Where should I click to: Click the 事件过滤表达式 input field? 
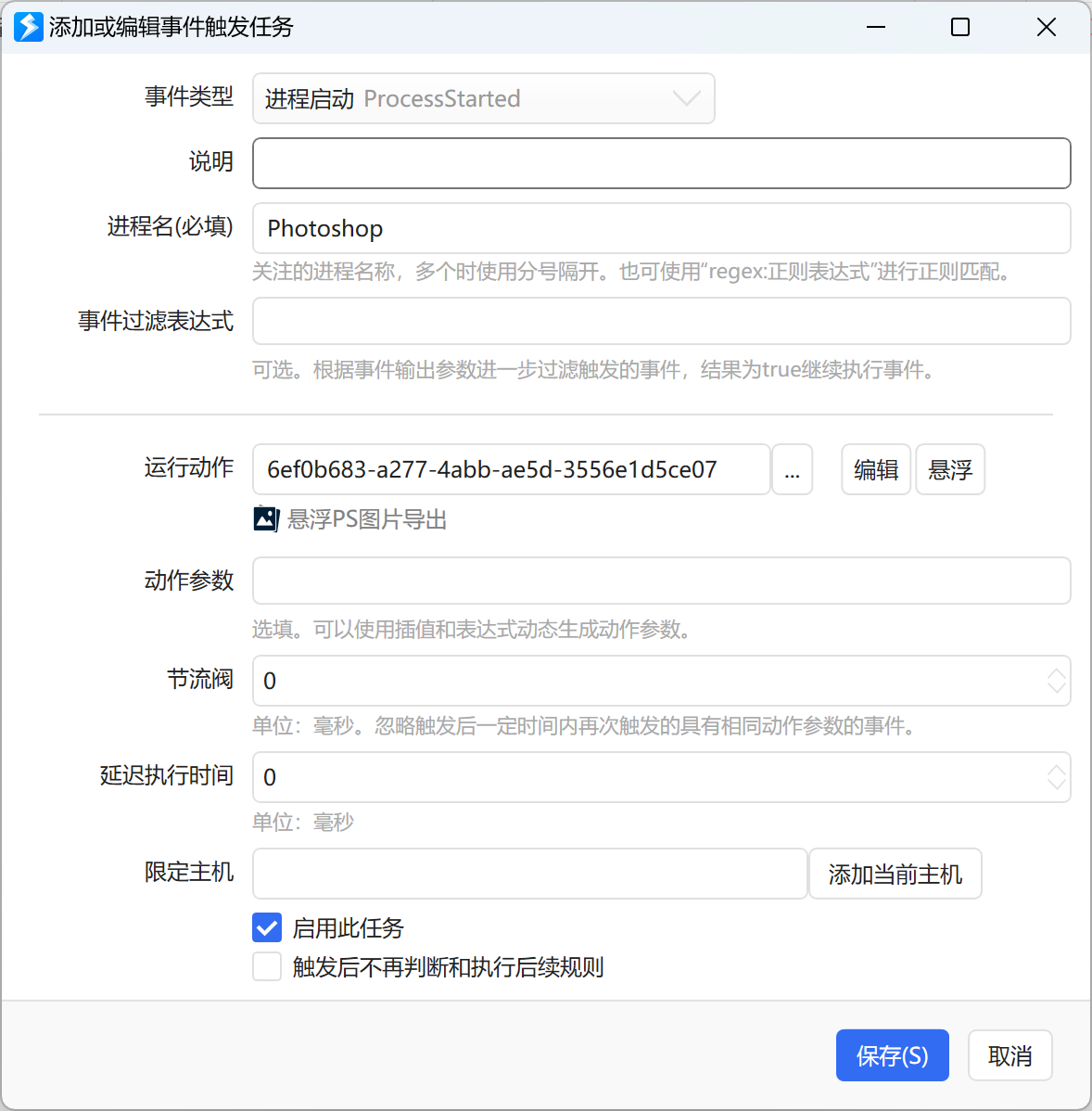[x=662, y=321]
